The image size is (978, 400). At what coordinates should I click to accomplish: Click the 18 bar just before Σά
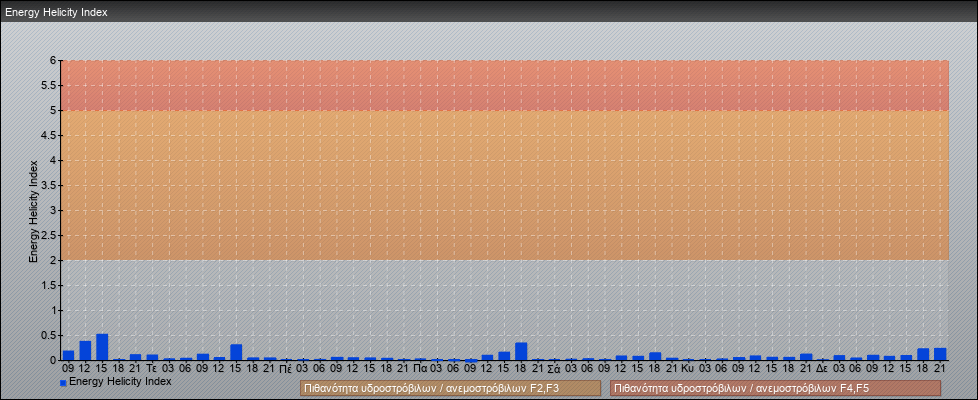coord(521,351)
